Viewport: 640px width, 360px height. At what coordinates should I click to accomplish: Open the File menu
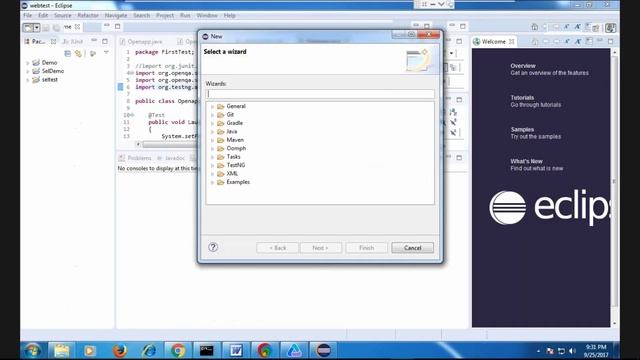[27, 16]
